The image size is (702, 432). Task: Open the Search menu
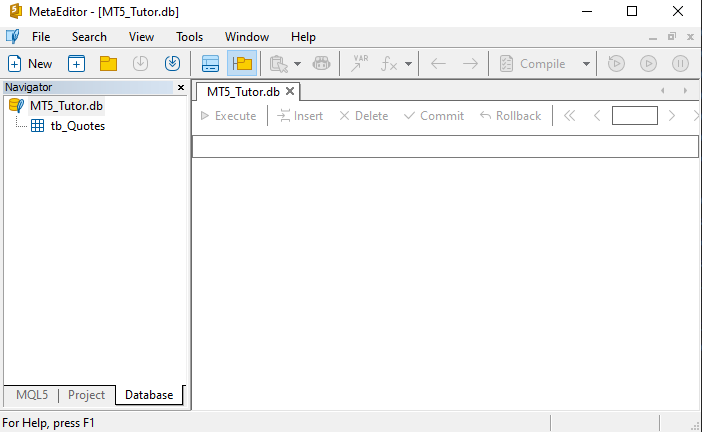90,37
